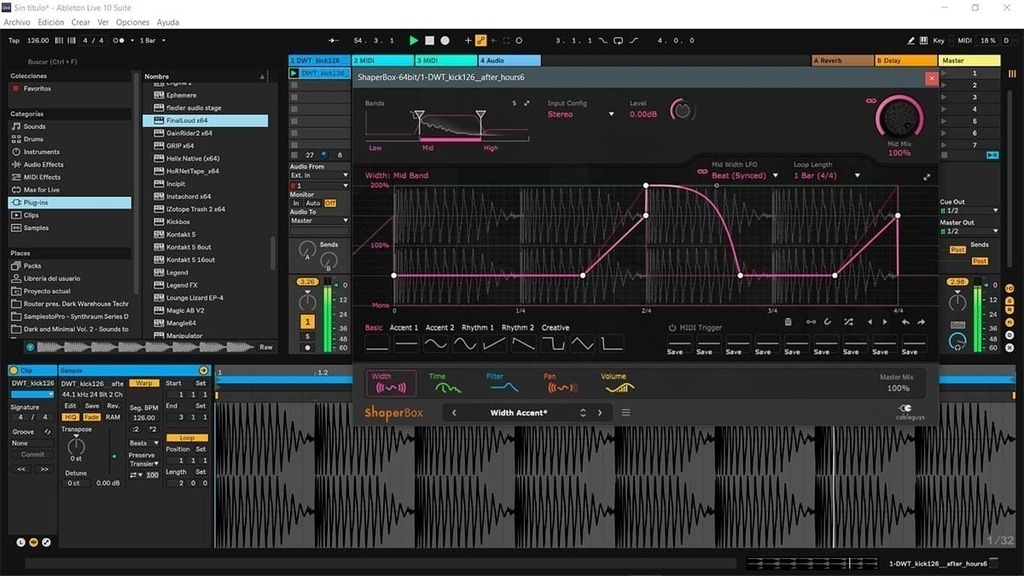The image size is (1024, 576).
Task: Click the Tap tempo button
Action: tap(14, 40)
